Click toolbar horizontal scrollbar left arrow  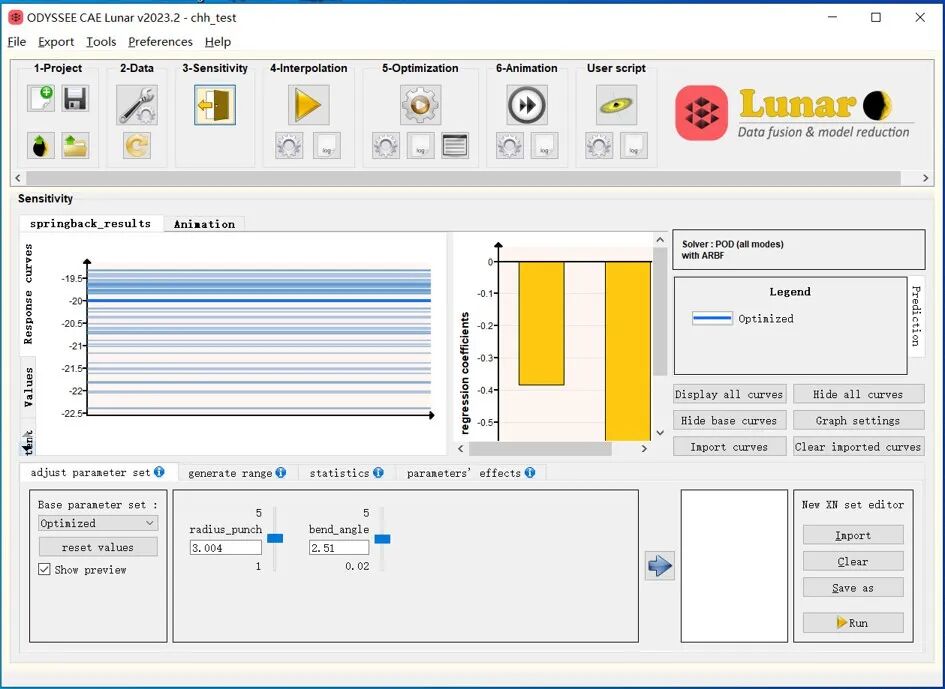pyautogui.click(x=18, y=178)
